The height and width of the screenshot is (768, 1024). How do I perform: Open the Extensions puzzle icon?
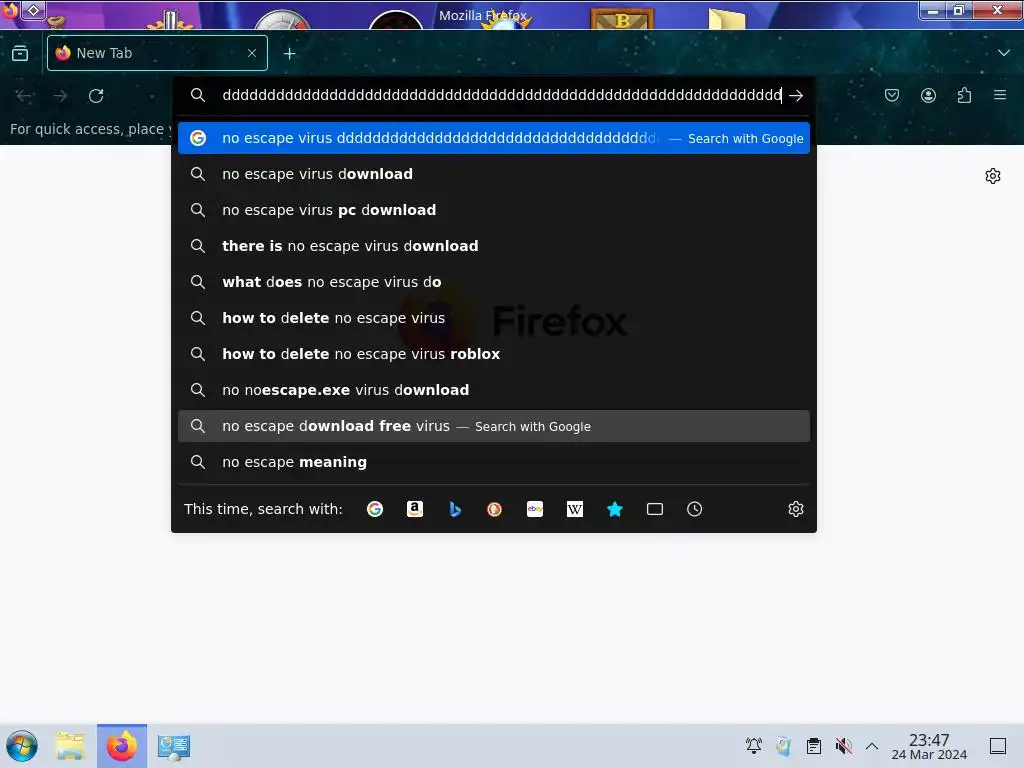964,96
